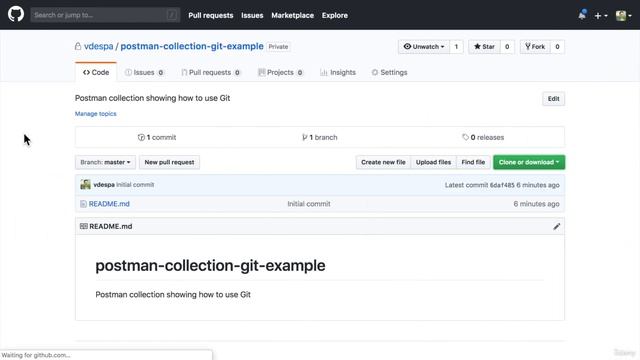Edit README with the pencil icon
640x360 pixels.
[x=557, y=227]
